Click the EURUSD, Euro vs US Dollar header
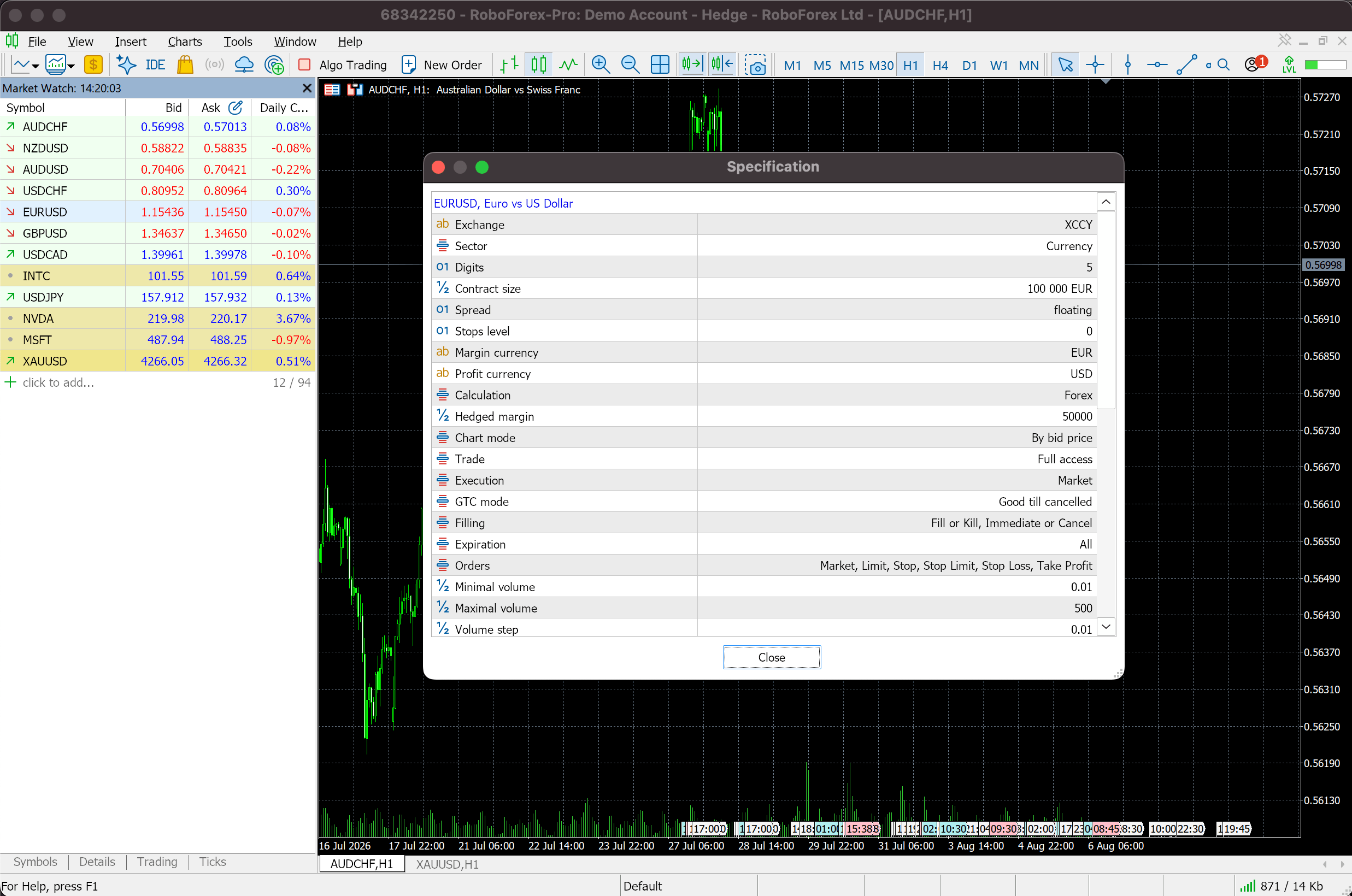 503,203
